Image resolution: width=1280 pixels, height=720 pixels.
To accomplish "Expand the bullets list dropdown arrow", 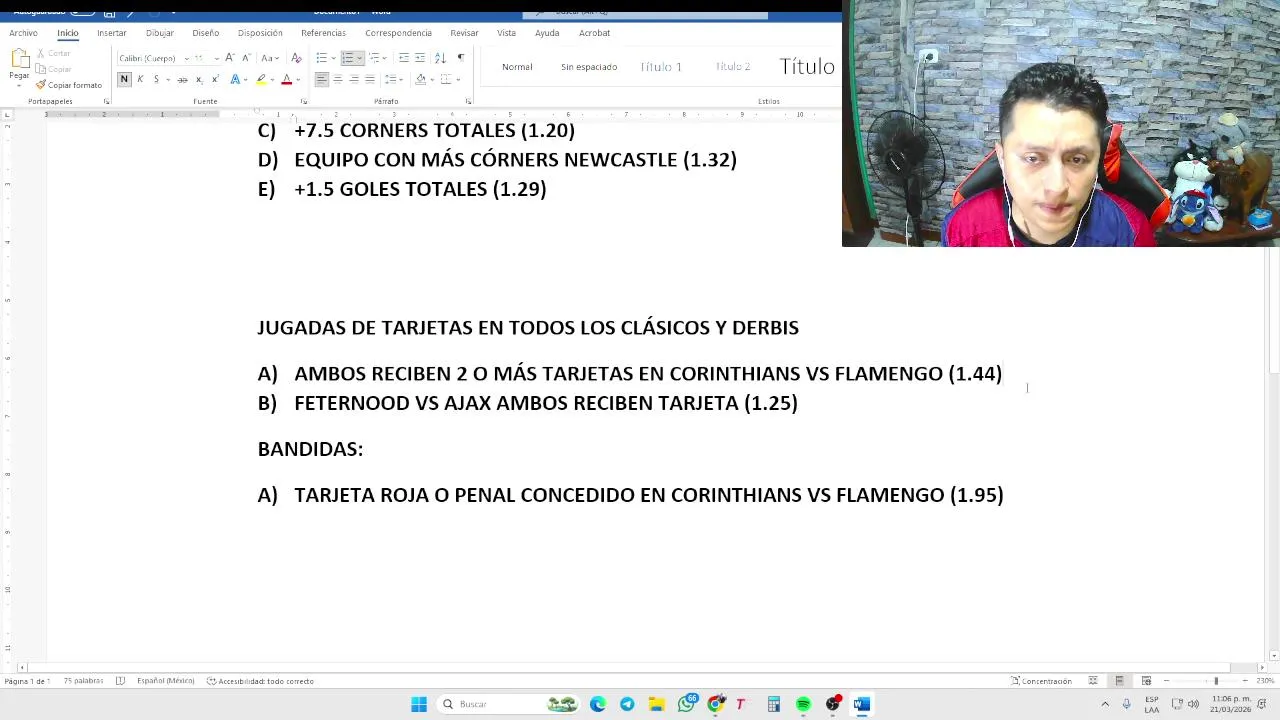I will pos(335,58).
